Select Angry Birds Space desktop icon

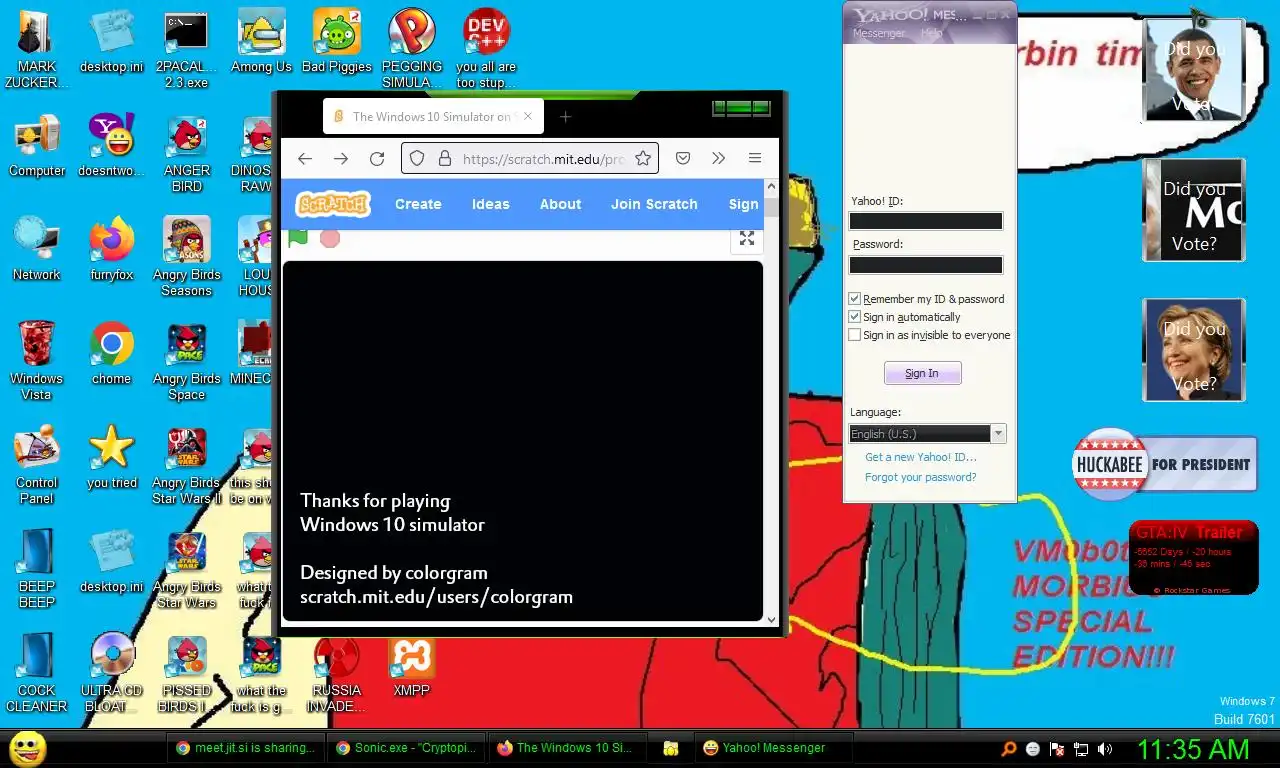point(186,360)
